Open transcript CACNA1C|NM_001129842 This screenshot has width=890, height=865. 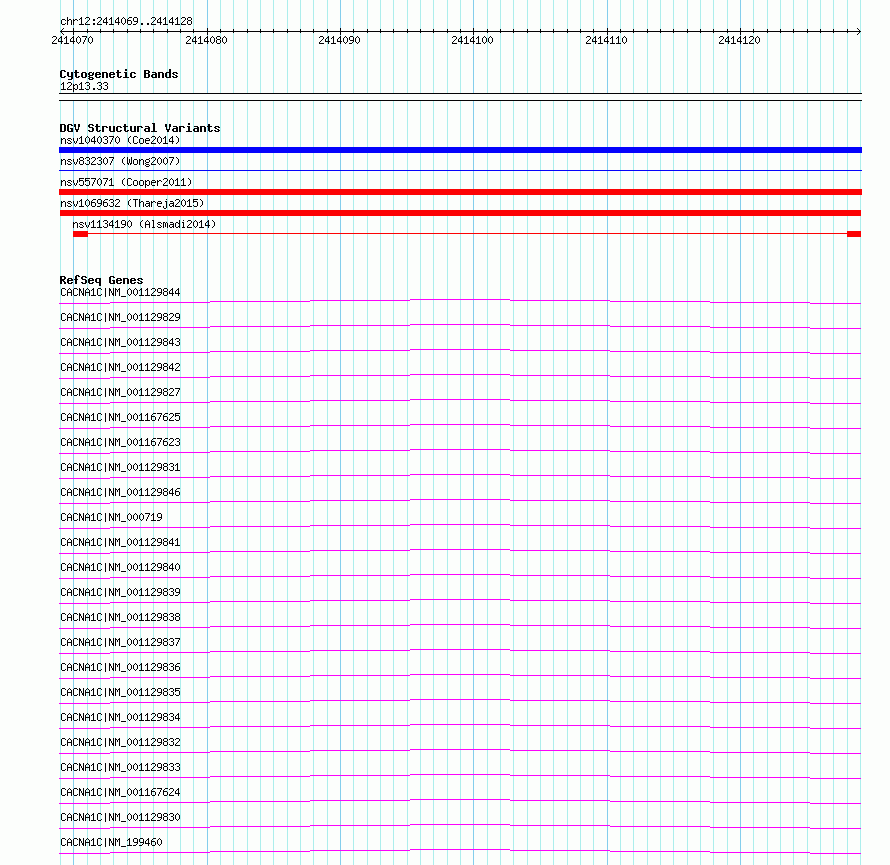pyautogui.click(x=120, y=367)
